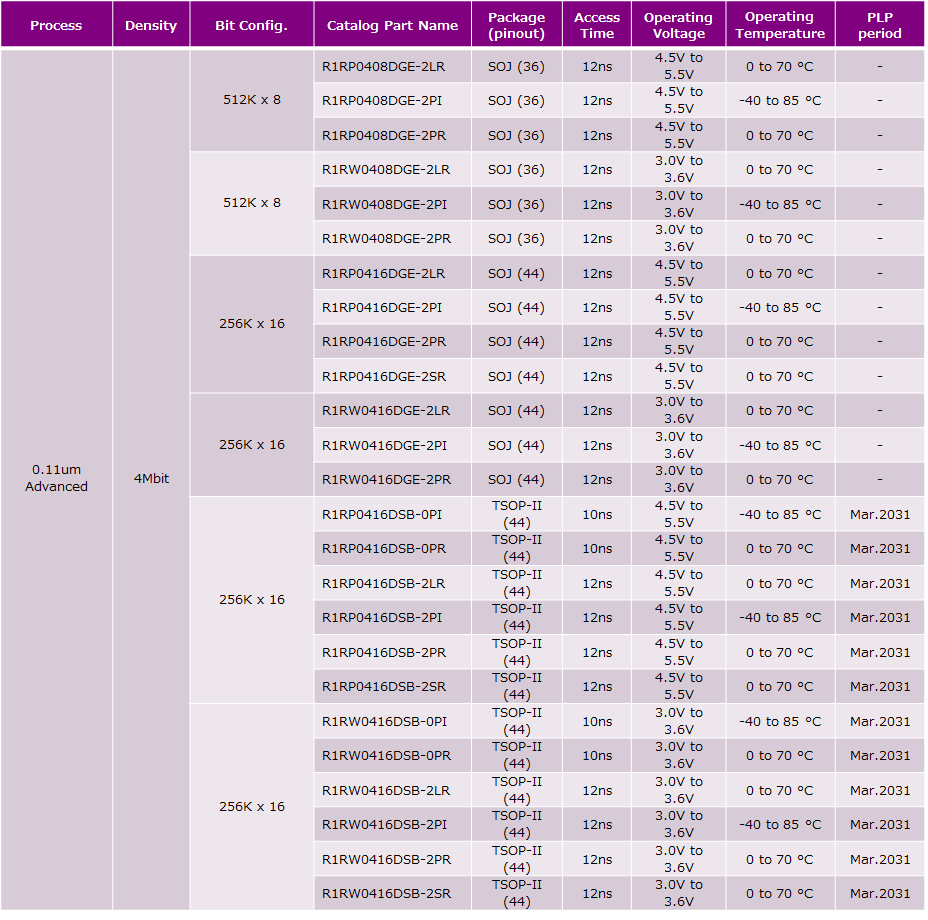Select part name R1RP0416DGE-2LR

(x=384, y=274)
